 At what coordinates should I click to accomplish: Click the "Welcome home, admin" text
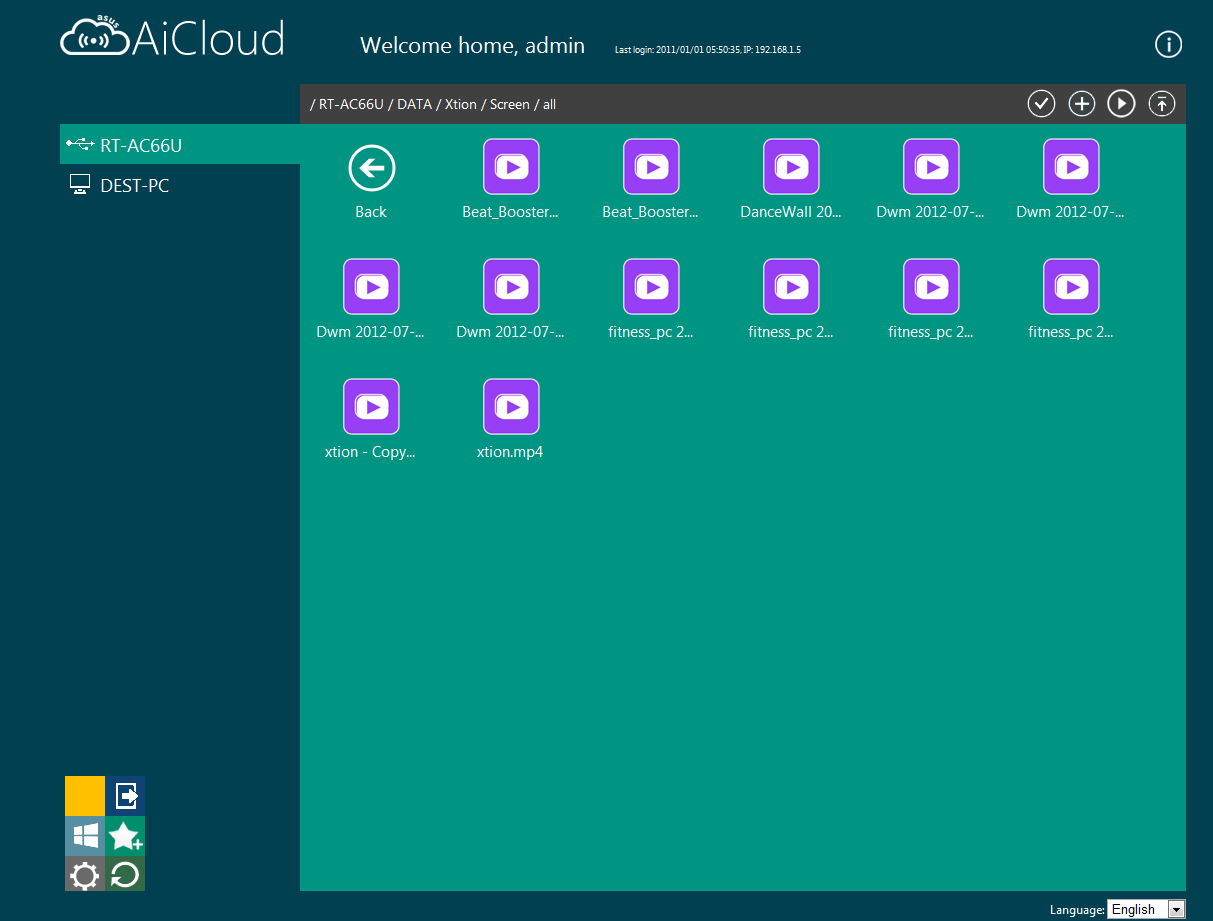pyautogui.click(x=472, y=45)
